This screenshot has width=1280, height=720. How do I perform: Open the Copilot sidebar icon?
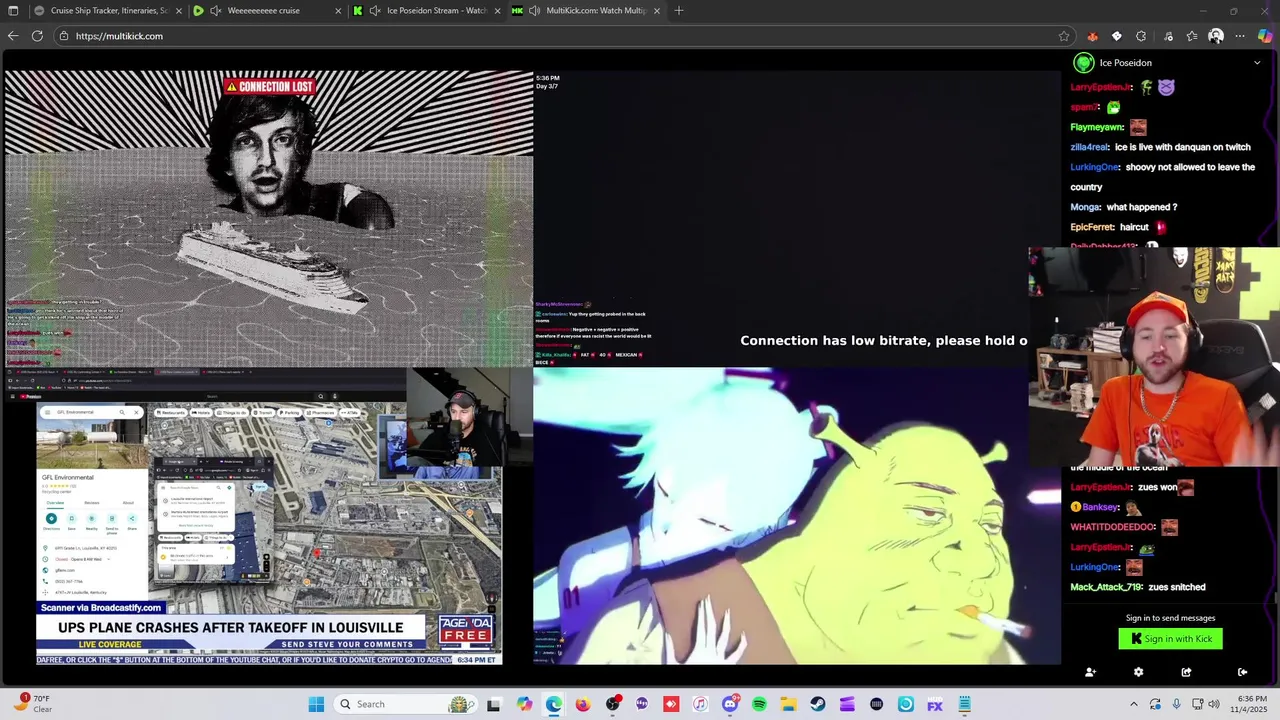[1265, 36]
